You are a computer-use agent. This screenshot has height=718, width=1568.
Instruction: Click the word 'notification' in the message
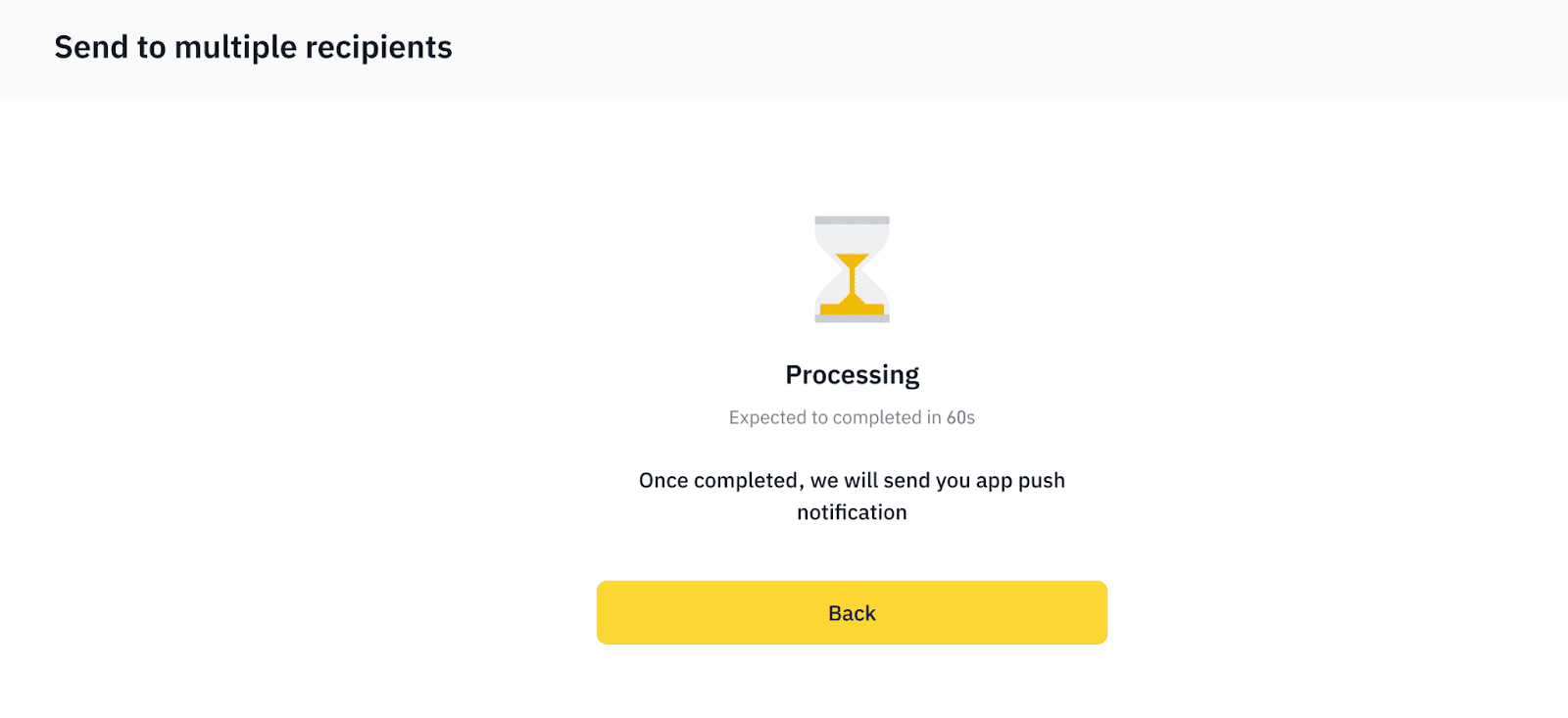point(852,512)
